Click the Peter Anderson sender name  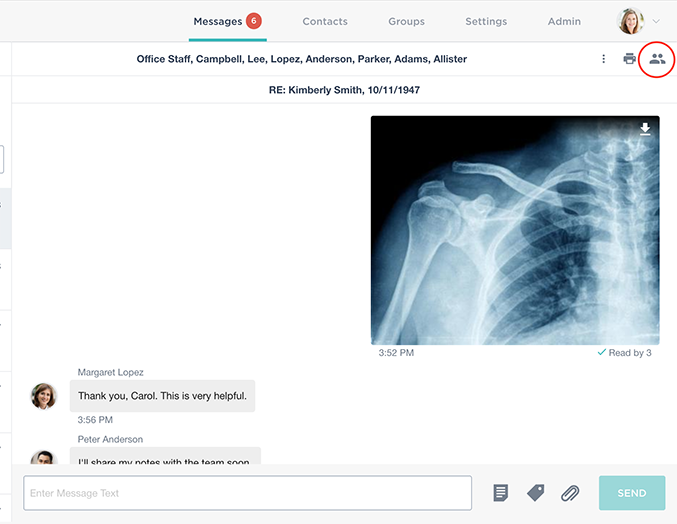[110, 439]
